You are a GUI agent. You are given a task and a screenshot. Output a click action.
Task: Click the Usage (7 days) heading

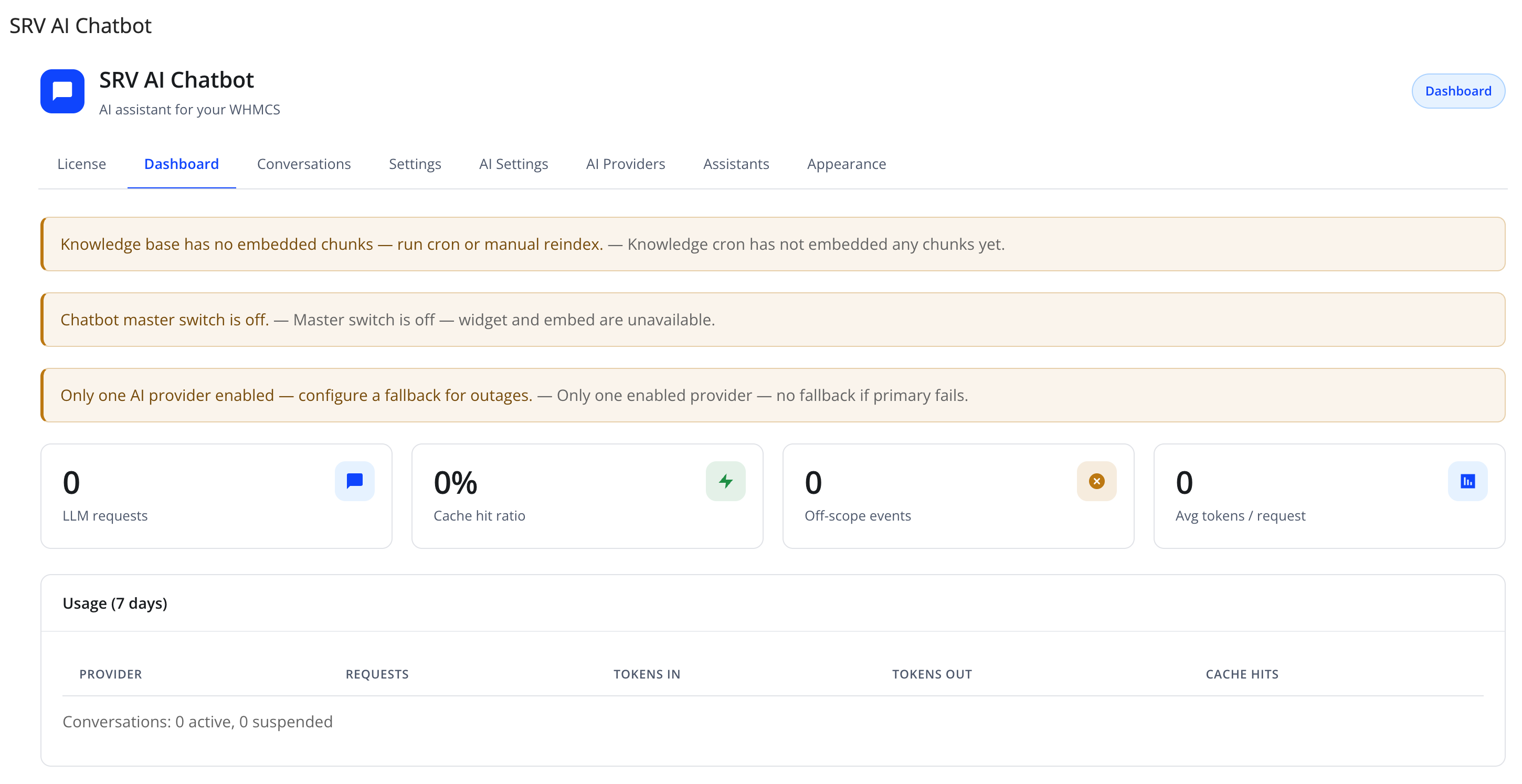coord(114,603)
